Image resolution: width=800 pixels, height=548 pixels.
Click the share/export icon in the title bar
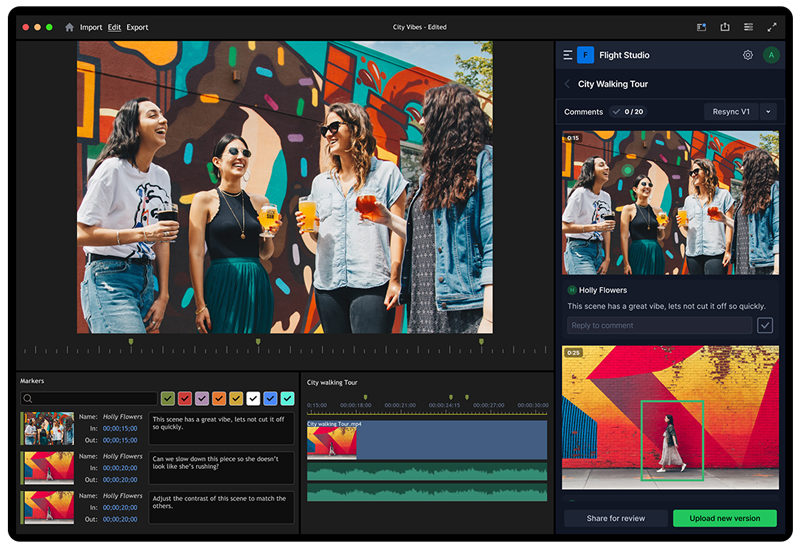point(725,27)
